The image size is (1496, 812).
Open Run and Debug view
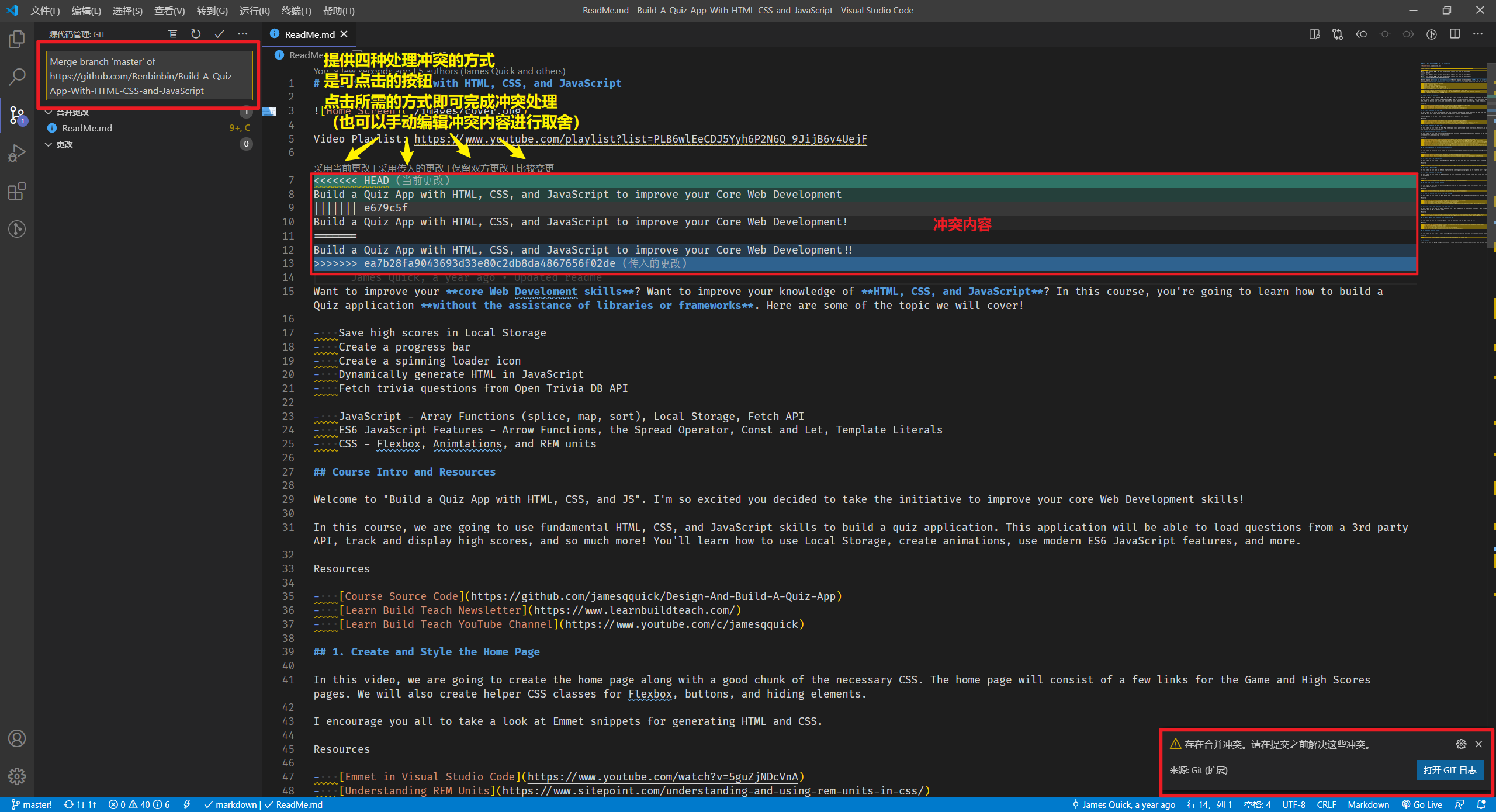click(x=17, y=153)
